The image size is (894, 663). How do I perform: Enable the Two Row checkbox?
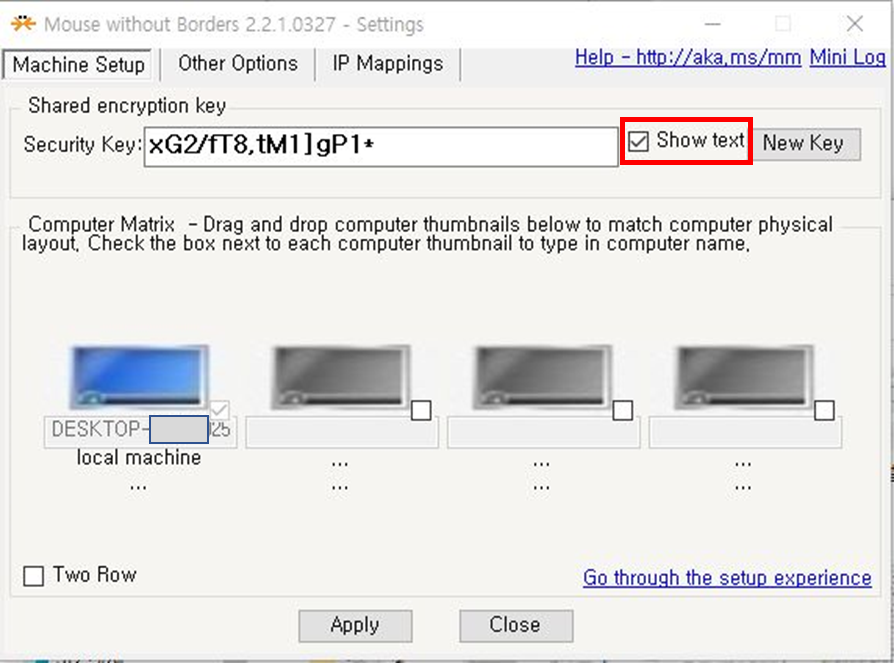[x=34, y=576]
